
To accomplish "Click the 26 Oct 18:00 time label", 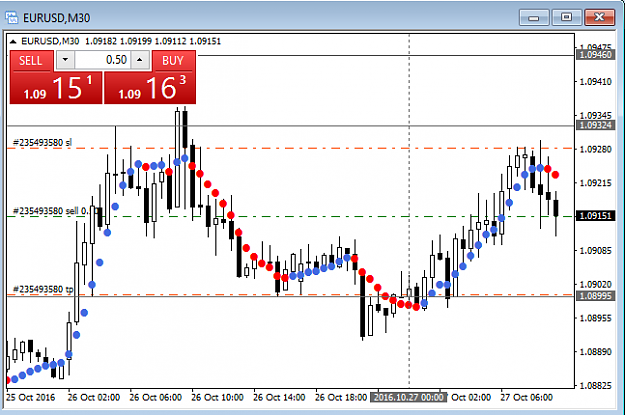I will 341,397.
